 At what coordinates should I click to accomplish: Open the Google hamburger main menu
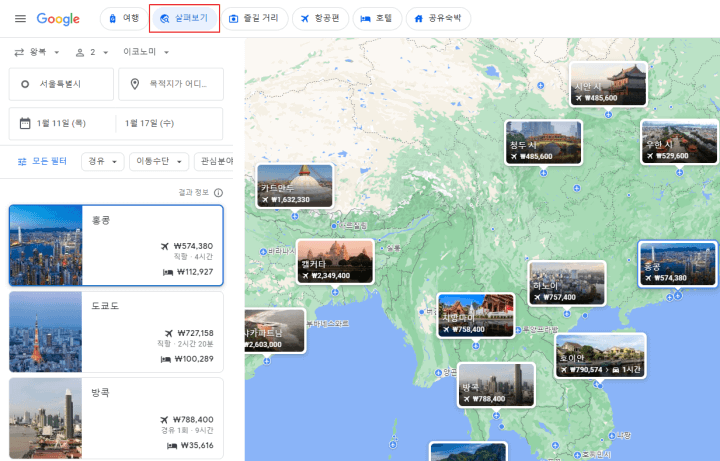(20, 19)
